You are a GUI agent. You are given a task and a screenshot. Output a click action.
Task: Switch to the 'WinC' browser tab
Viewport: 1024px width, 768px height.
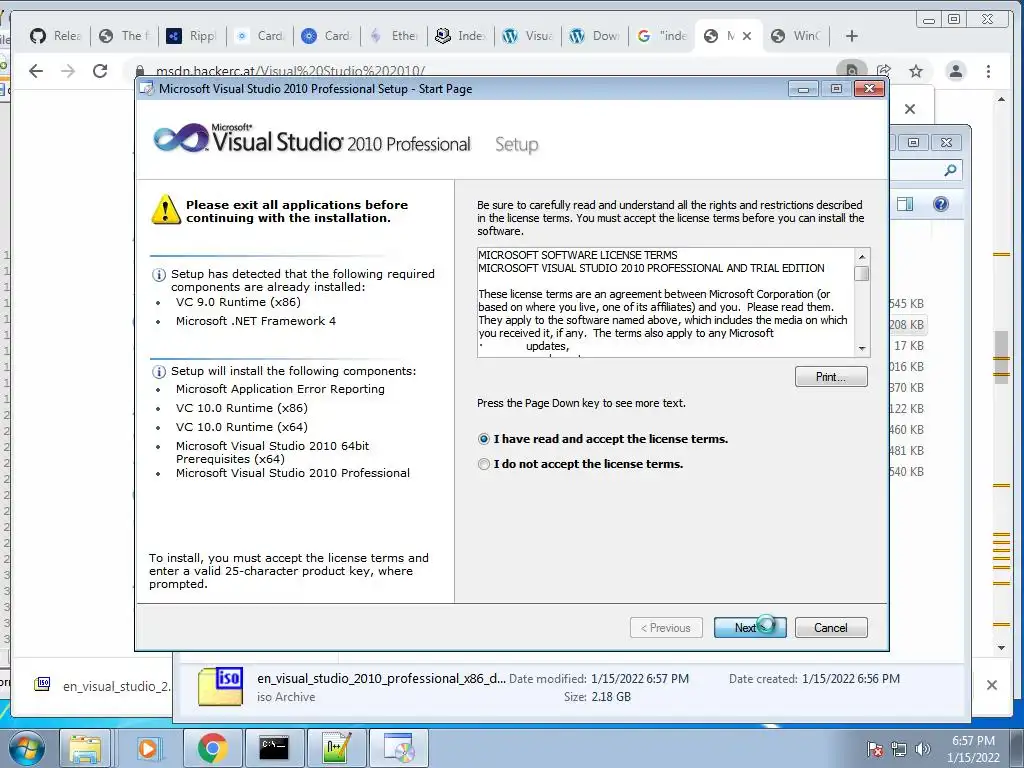pos(795,36)
